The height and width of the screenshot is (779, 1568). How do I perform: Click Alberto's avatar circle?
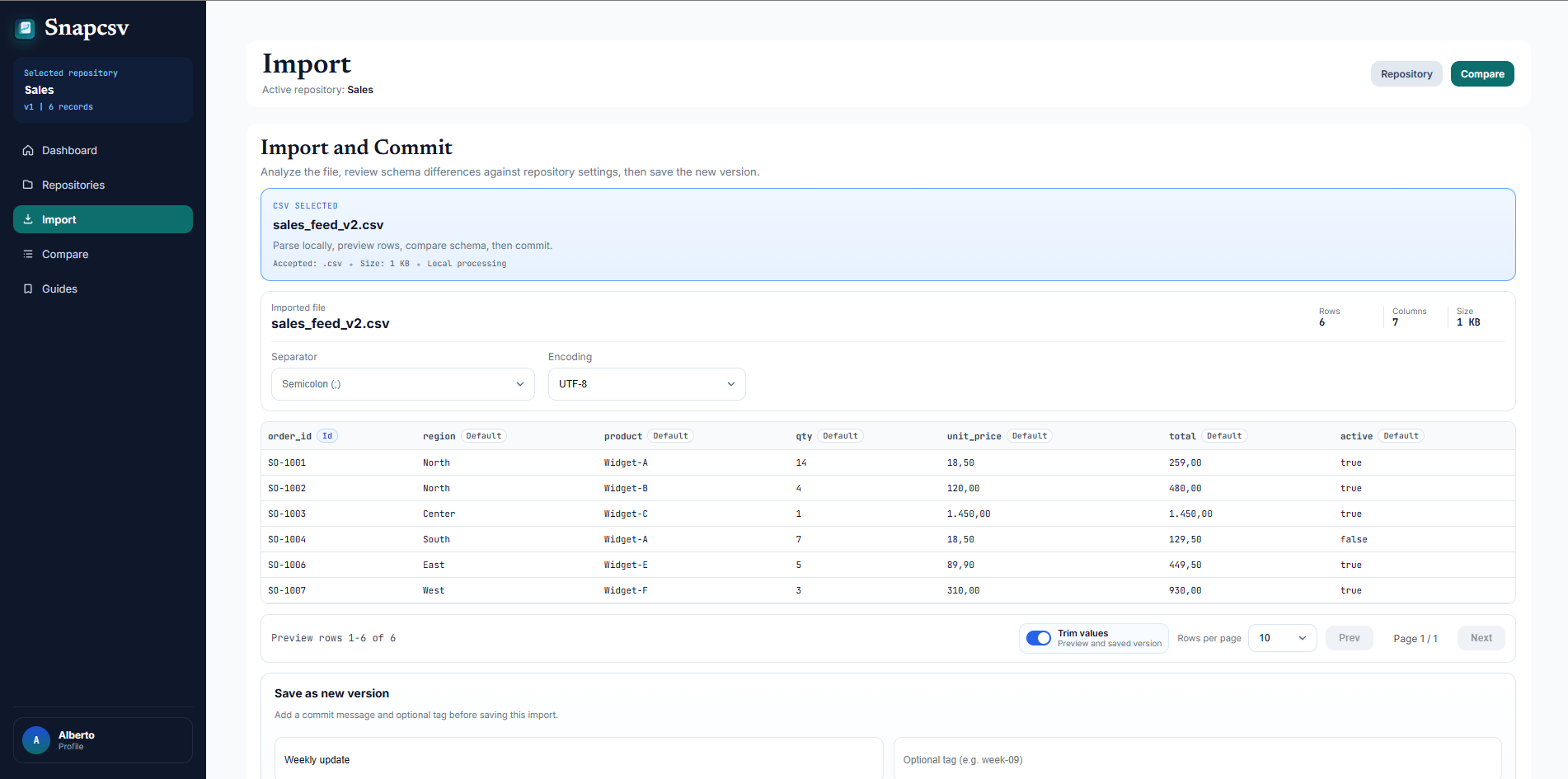tap(36, 740)
